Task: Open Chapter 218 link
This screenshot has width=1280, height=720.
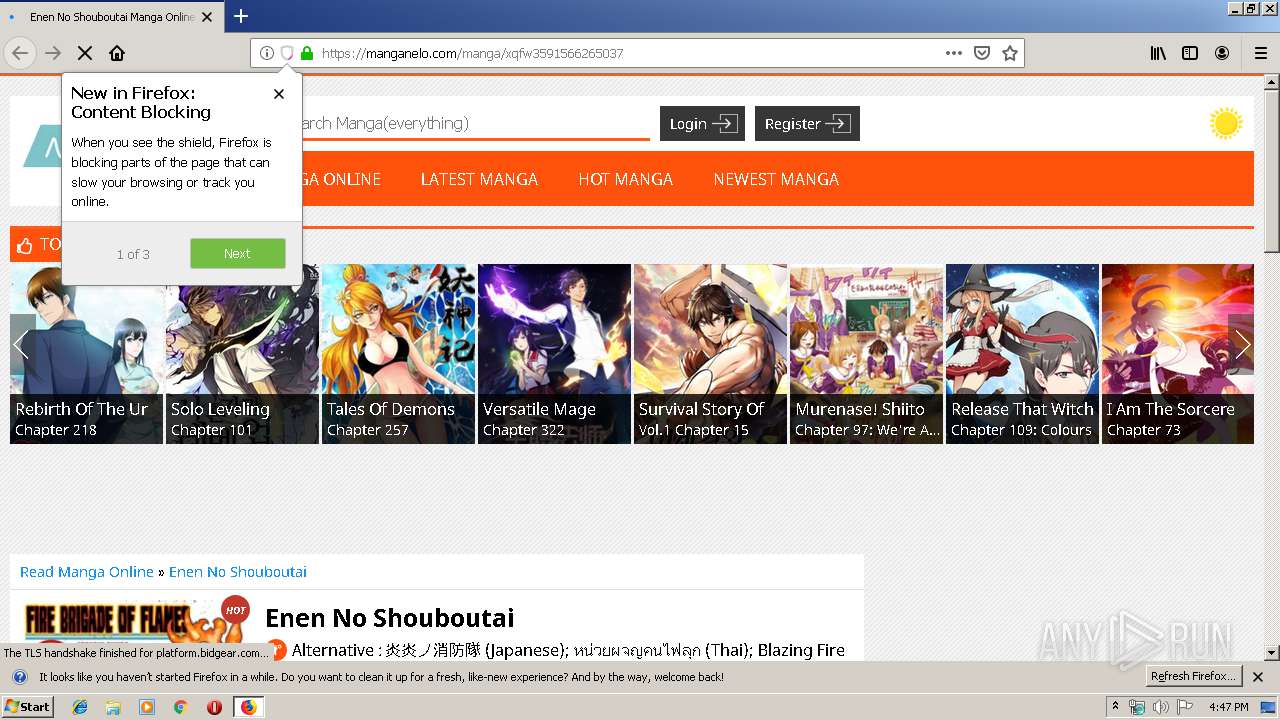Action: 56,430
